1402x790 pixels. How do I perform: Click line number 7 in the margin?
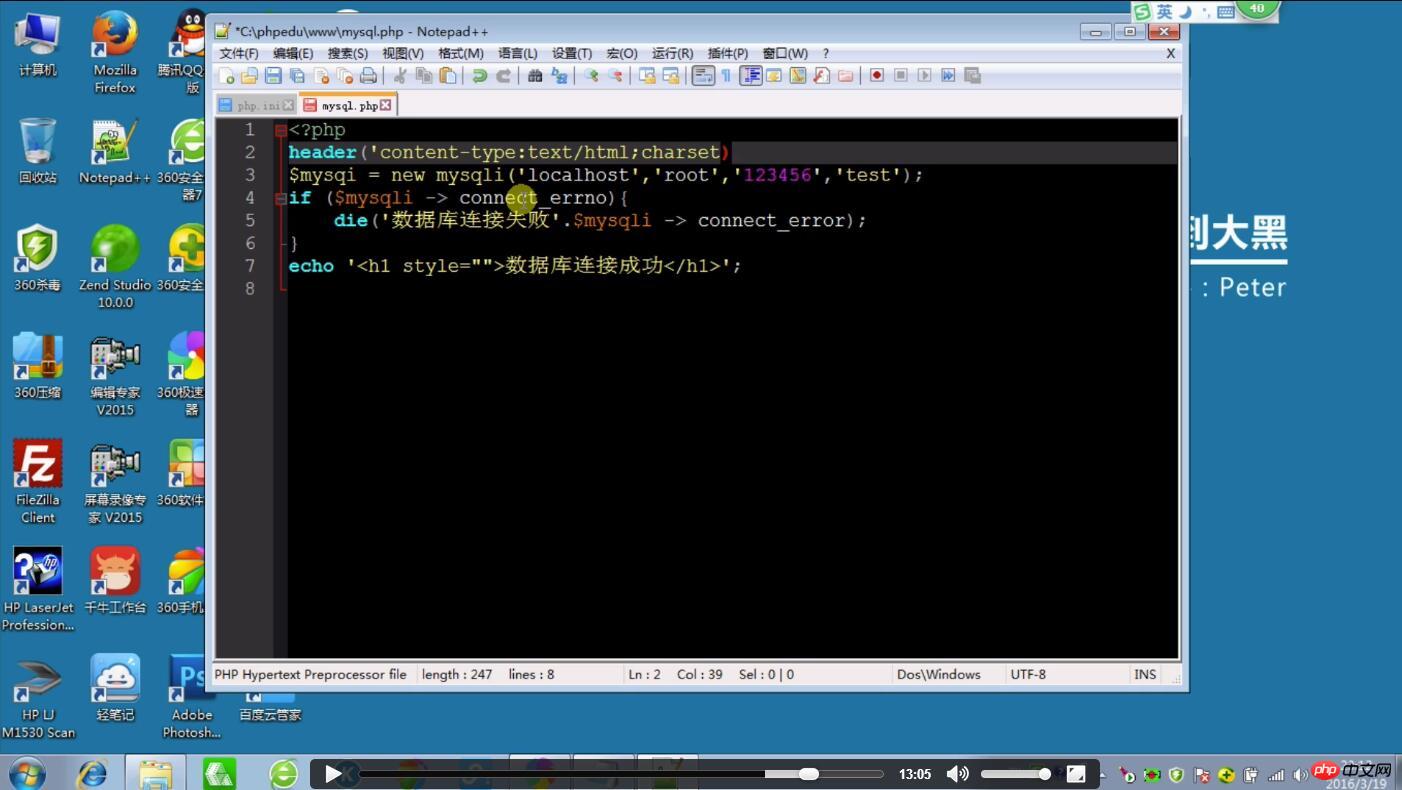[250, 266]
